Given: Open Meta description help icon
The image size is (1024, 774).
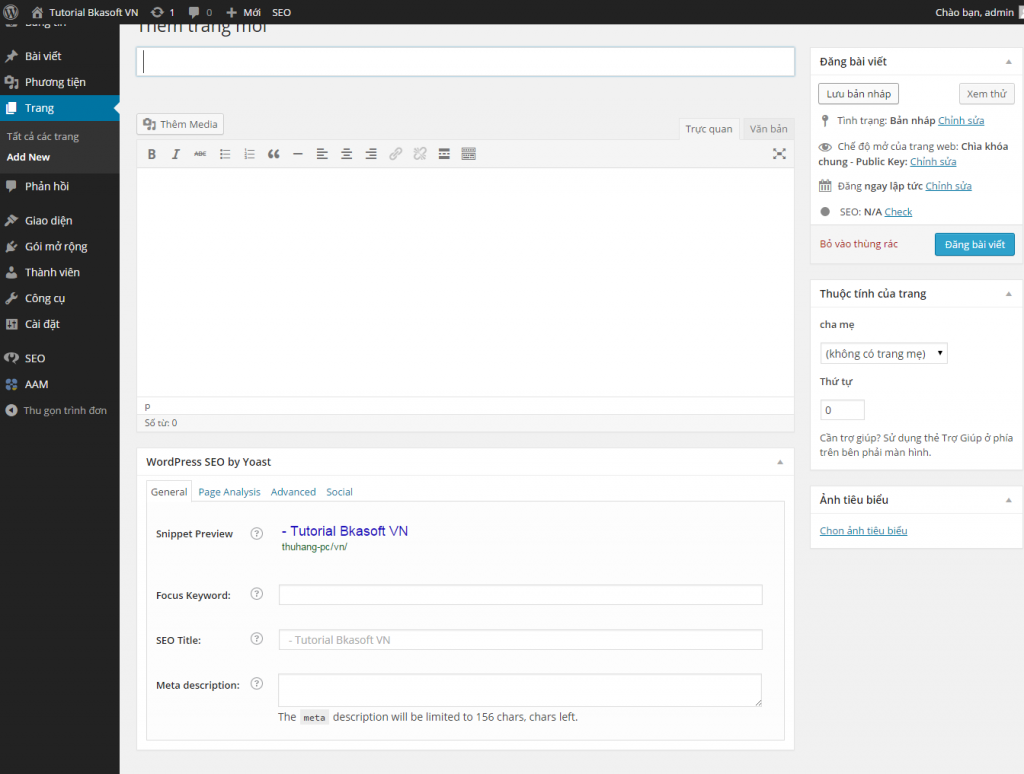Looking at the screenshot, I should (257, 684).
